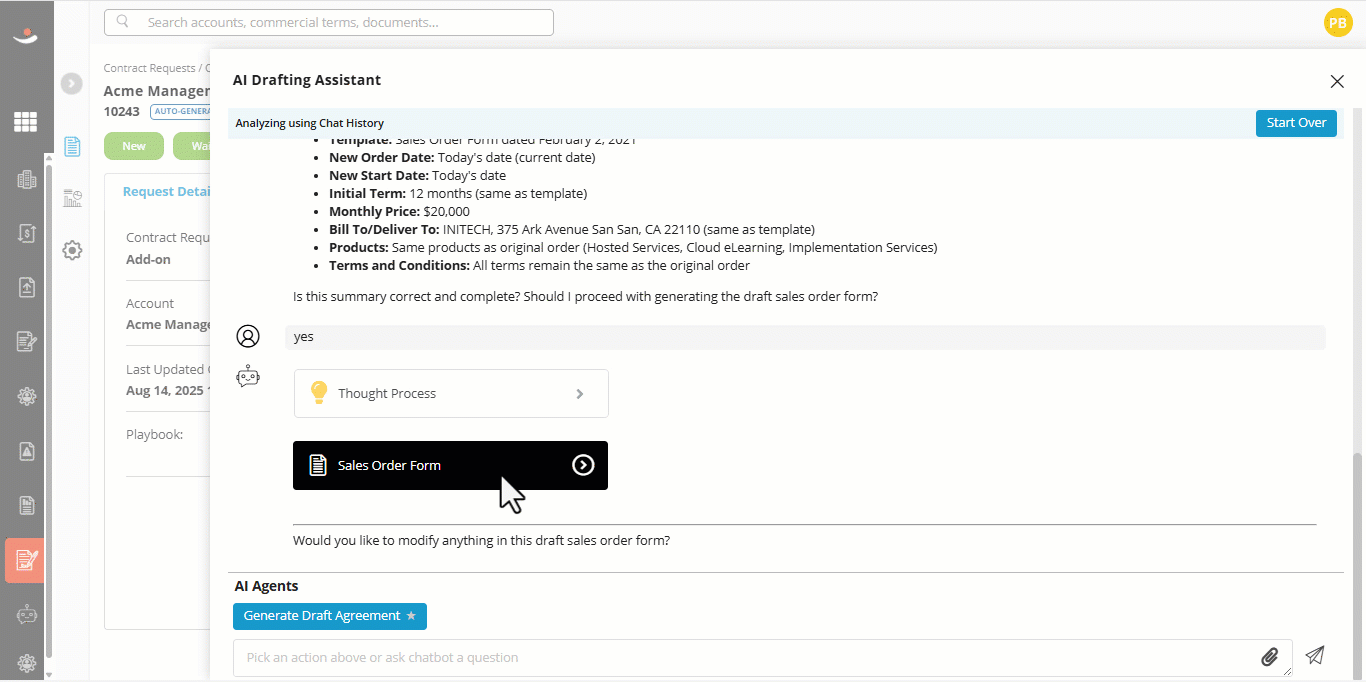Select the blue document icon in the secondary panel
The width and height of the screenshot is (1366, 682).
[72, 147]
